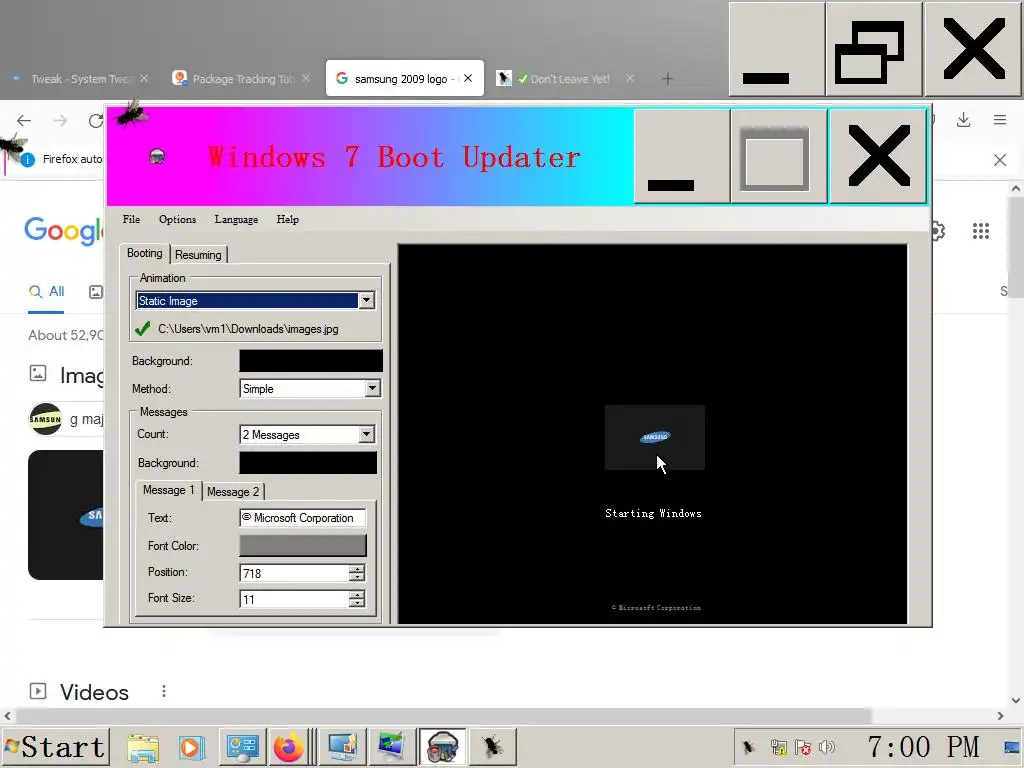Open the monitor personalization taskbar item
Image resolution: width=1024 pixels, height=768 pixels.
coord(343,747)
